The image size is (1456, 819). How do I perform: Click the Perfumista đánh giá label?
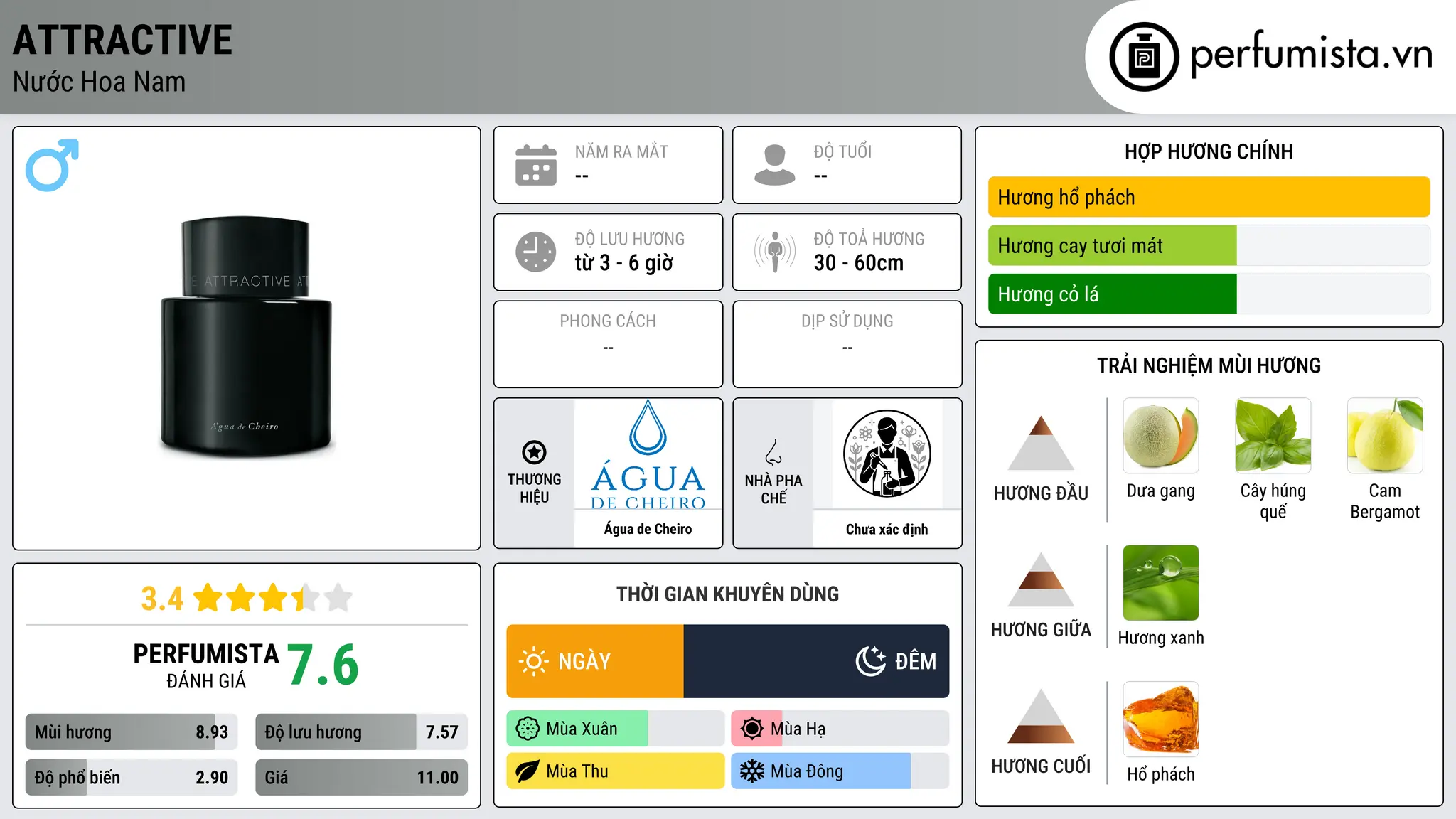[206, 665]
